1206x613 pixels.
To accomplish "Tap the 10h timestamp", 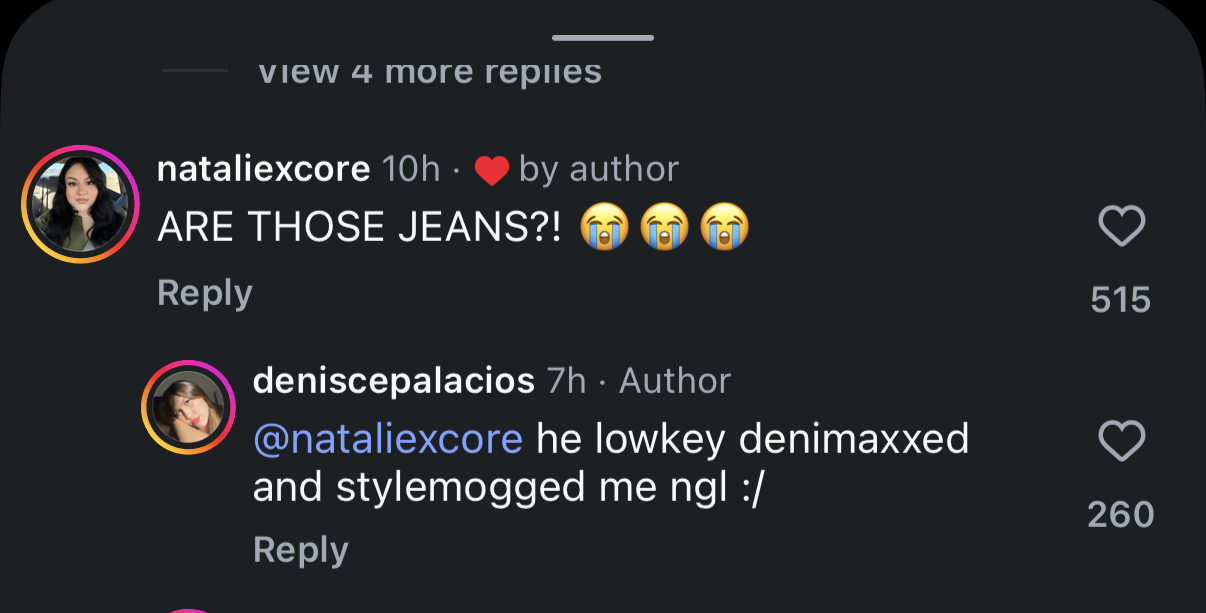I will click(411, 169).
